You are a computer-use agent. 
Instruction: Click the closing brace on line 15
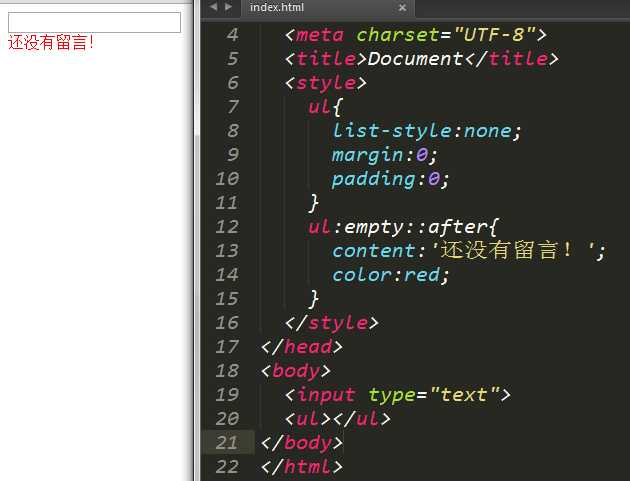click(x=314, y=299)
